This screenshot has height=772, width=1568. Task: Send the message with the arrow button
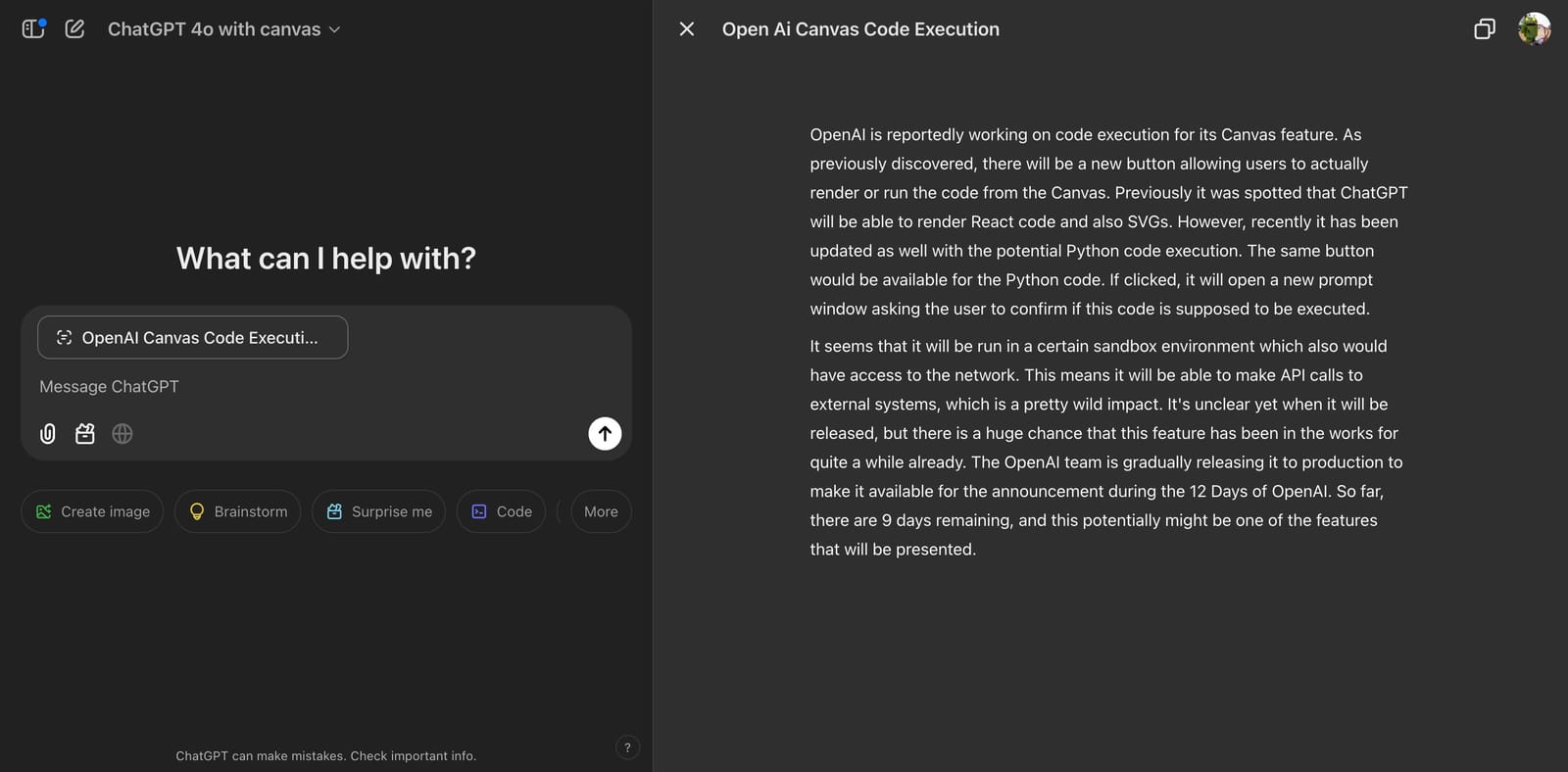click(605, 434)
